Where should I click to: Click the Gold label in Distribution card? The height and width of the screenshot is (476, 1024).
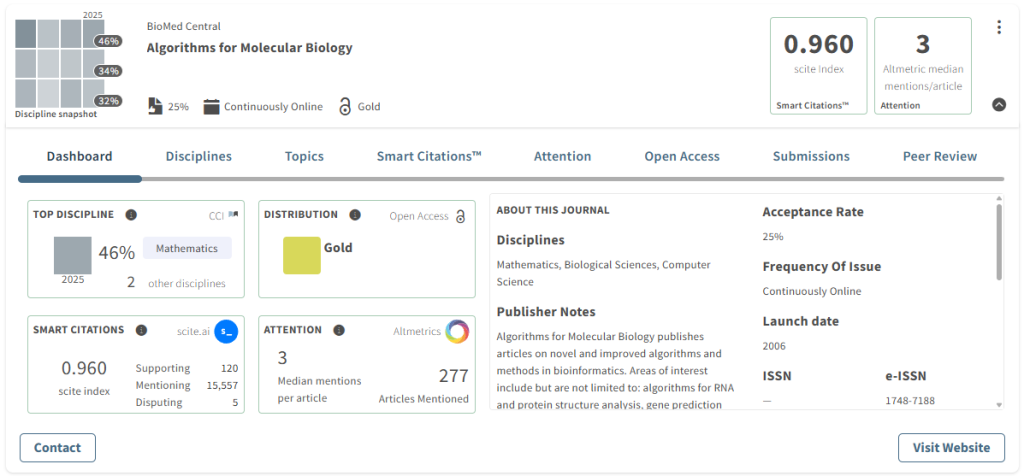click(x=338, y=247)
